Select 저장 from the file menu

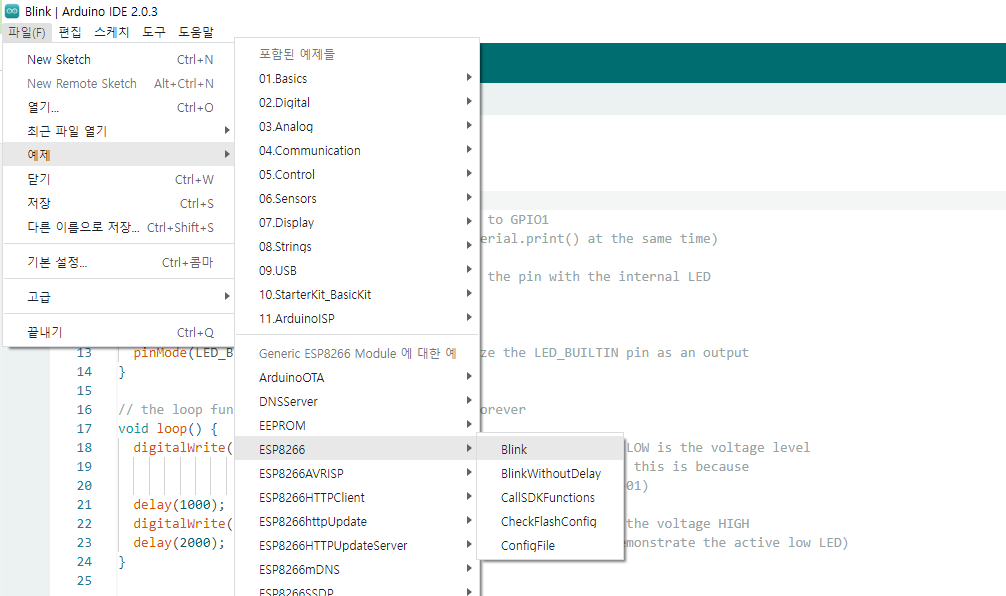click(x=119, y=203)
